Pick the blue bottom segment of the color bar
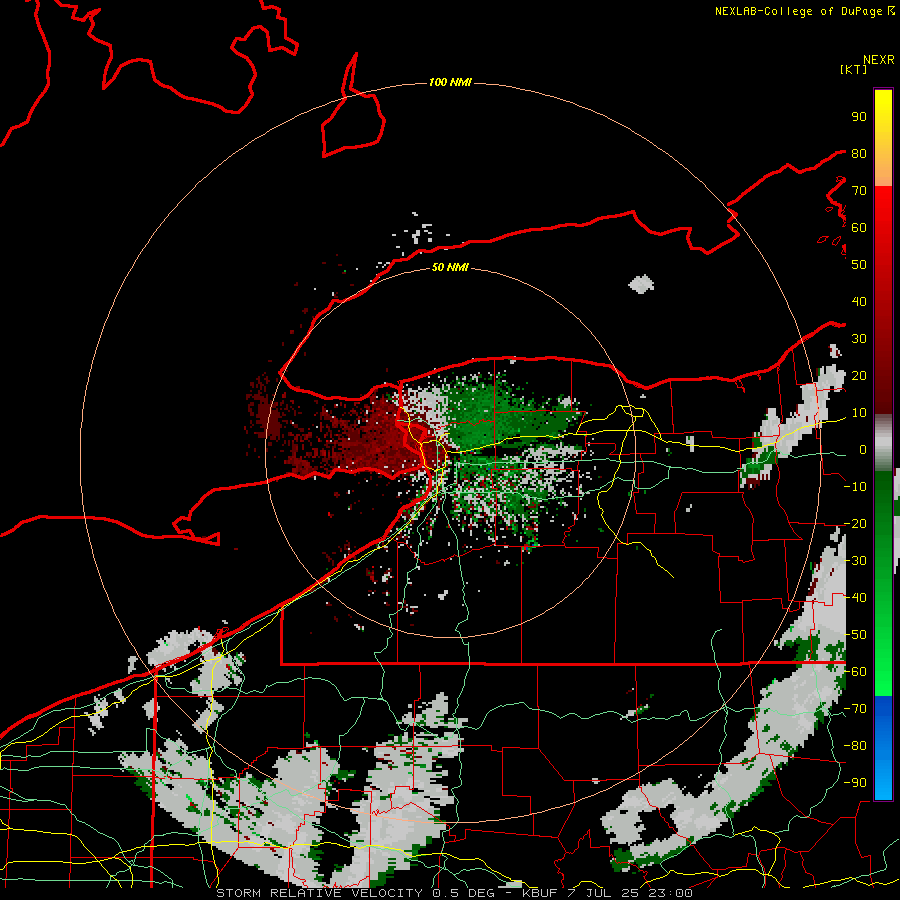Viewport: 900px width, 900px height. [x=883, y=748]
